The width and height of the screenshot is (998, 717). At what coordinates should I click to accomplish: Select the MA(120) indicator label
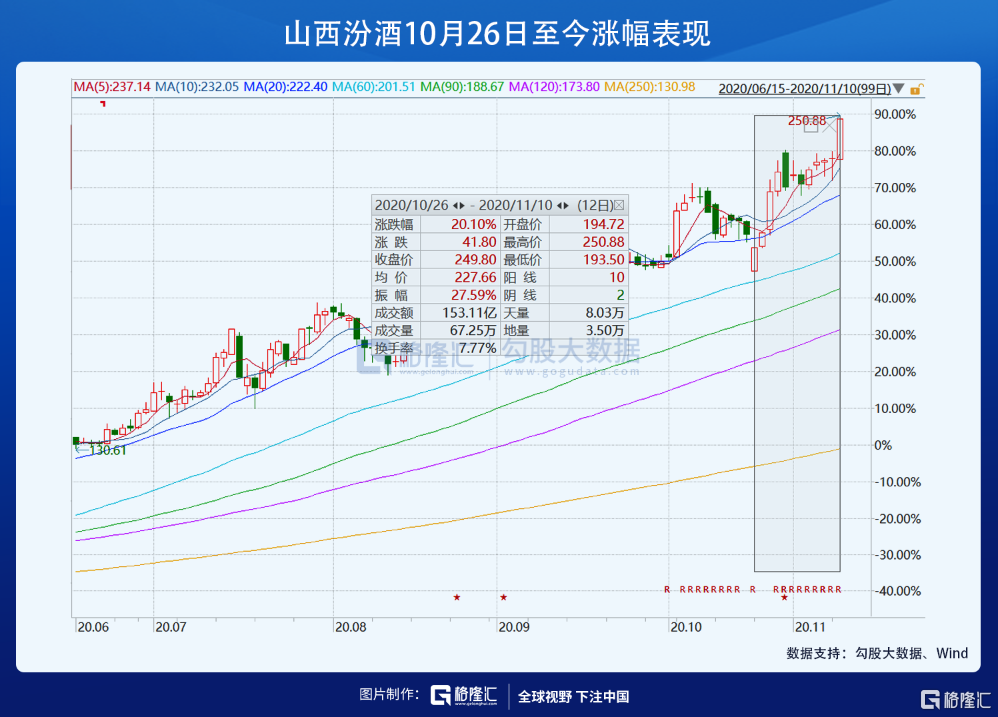click(556, 87)
